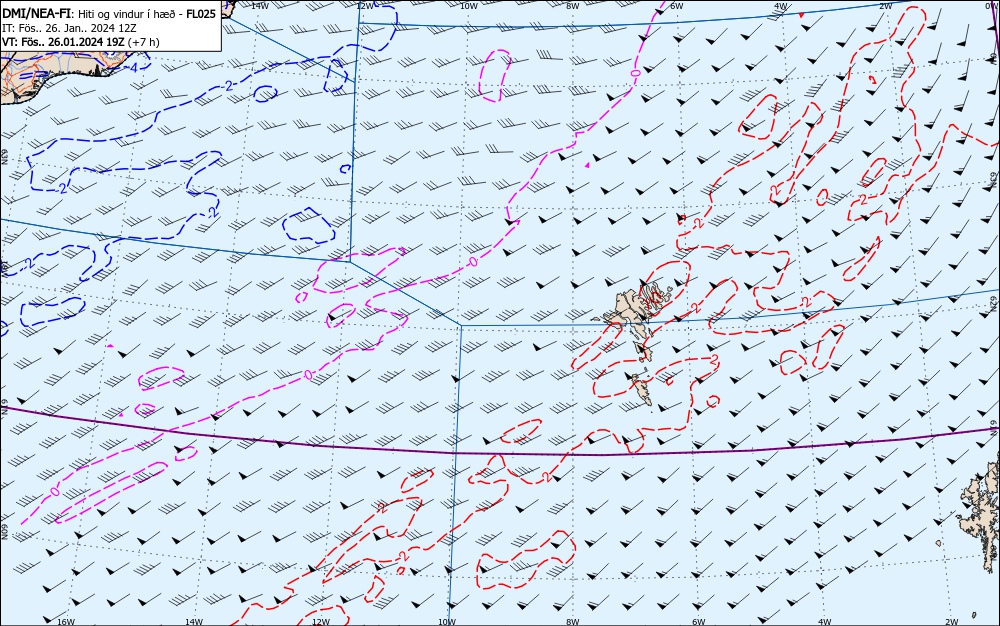Click the "16W" longitude label on bottom edge

(x=66, y=622)
